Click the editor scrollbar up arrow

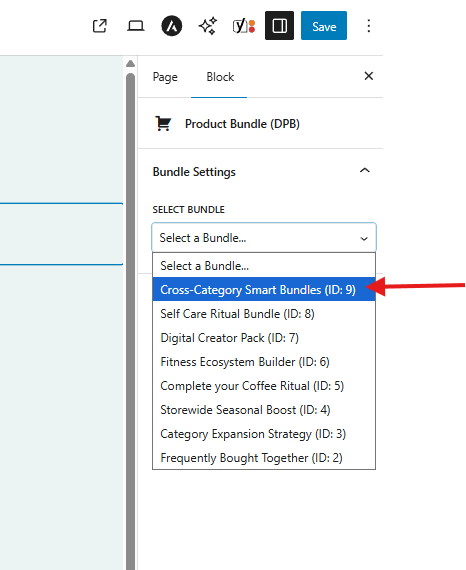tap(130, 64)
